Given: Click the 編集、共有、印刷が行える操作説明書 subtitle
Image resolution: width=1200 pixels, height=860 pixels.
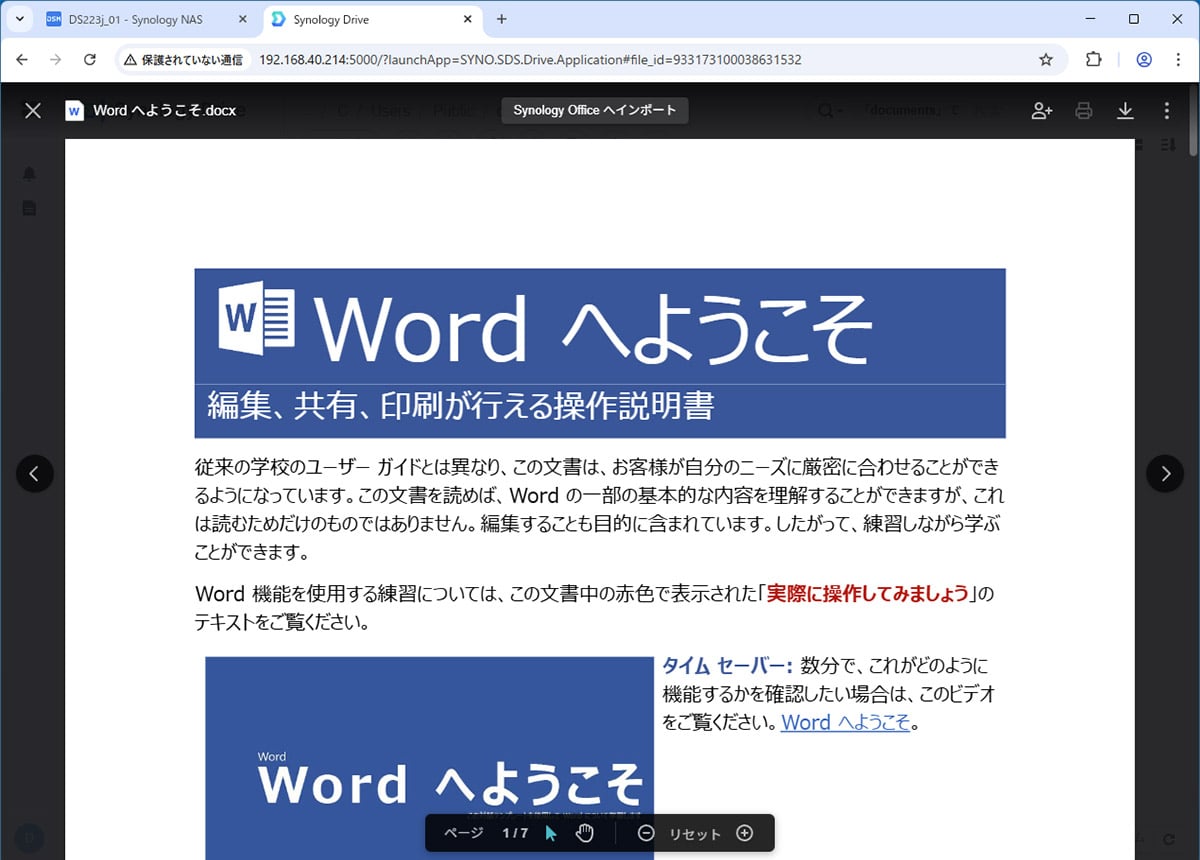Looking at the screenshot, I should (461, 406).
